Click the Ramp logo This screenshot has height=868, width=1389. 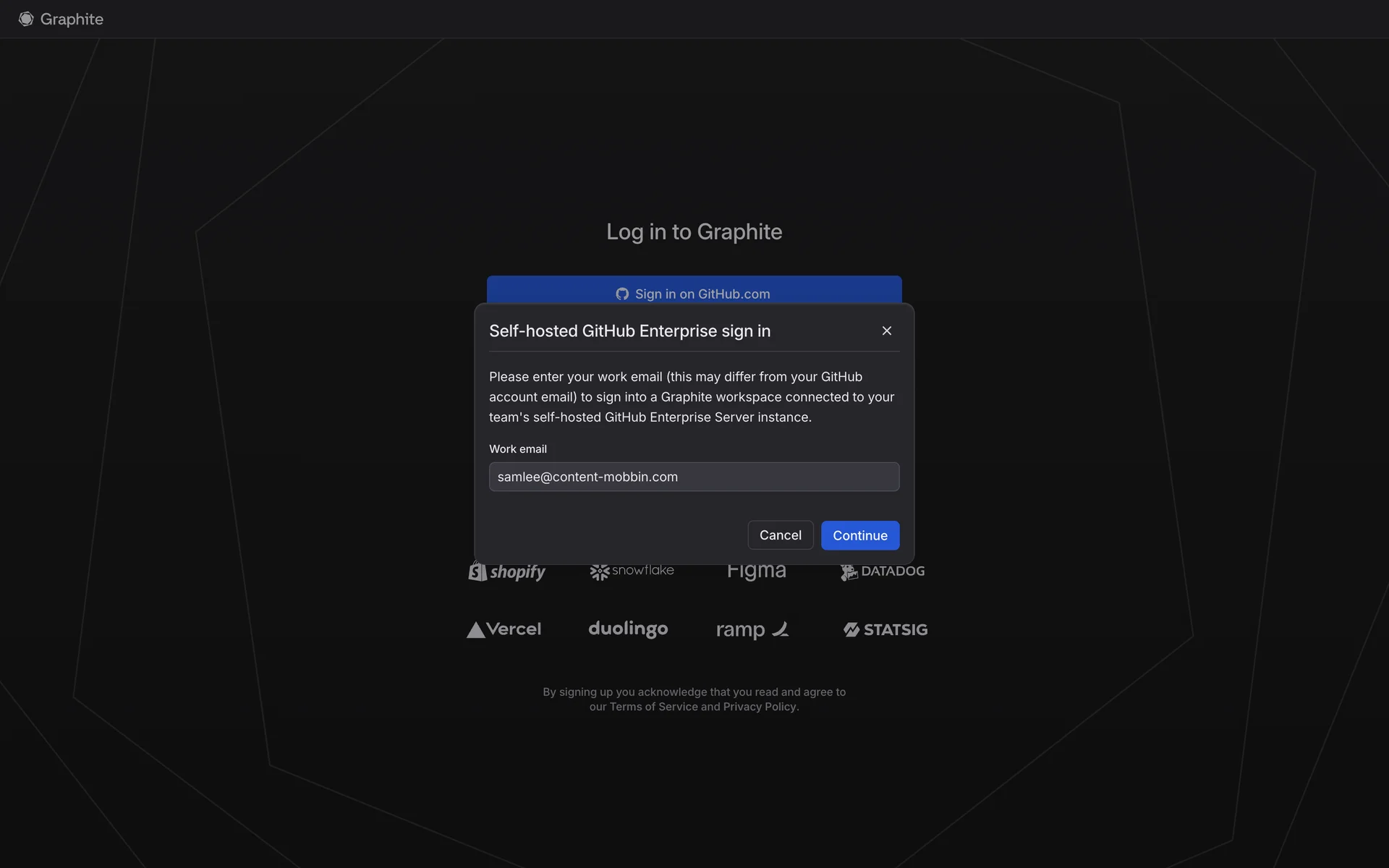752,629
